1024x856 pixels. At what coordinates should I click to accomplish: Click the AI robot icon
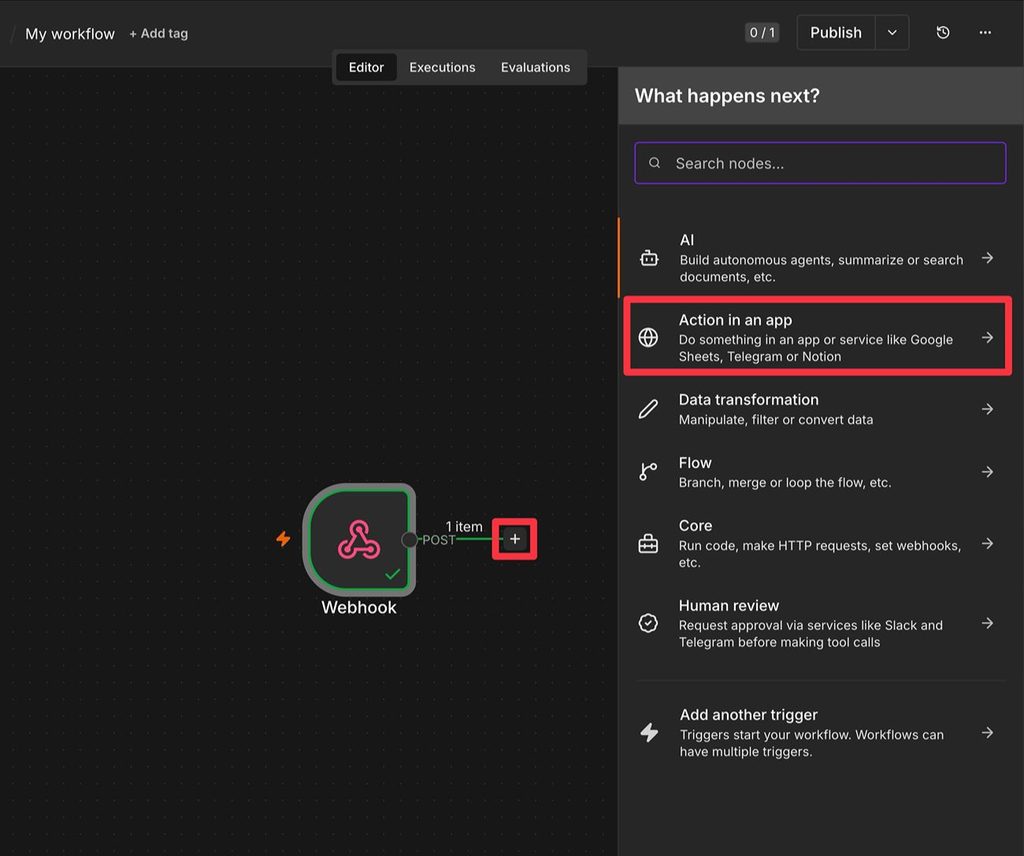point(649,259)
